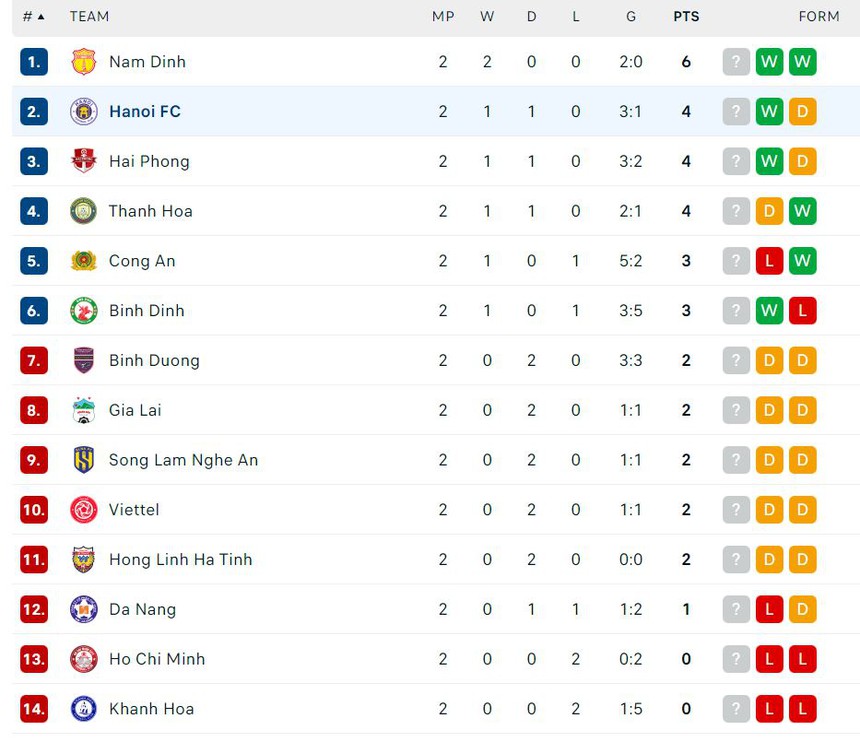Click the Binh Dinh club crest
Viewport: 860px width, 742px height.
[85, 311]
